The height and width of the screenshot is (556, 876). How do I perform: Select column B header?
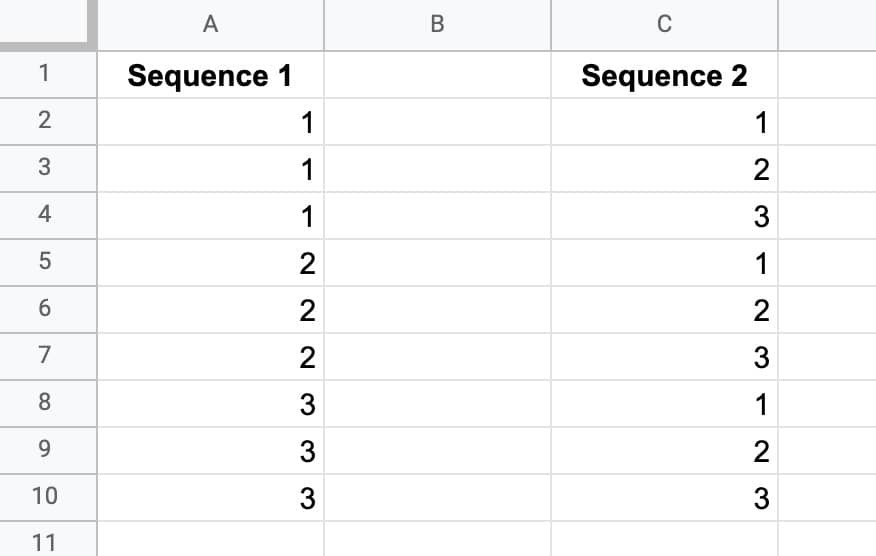[437, 25]
